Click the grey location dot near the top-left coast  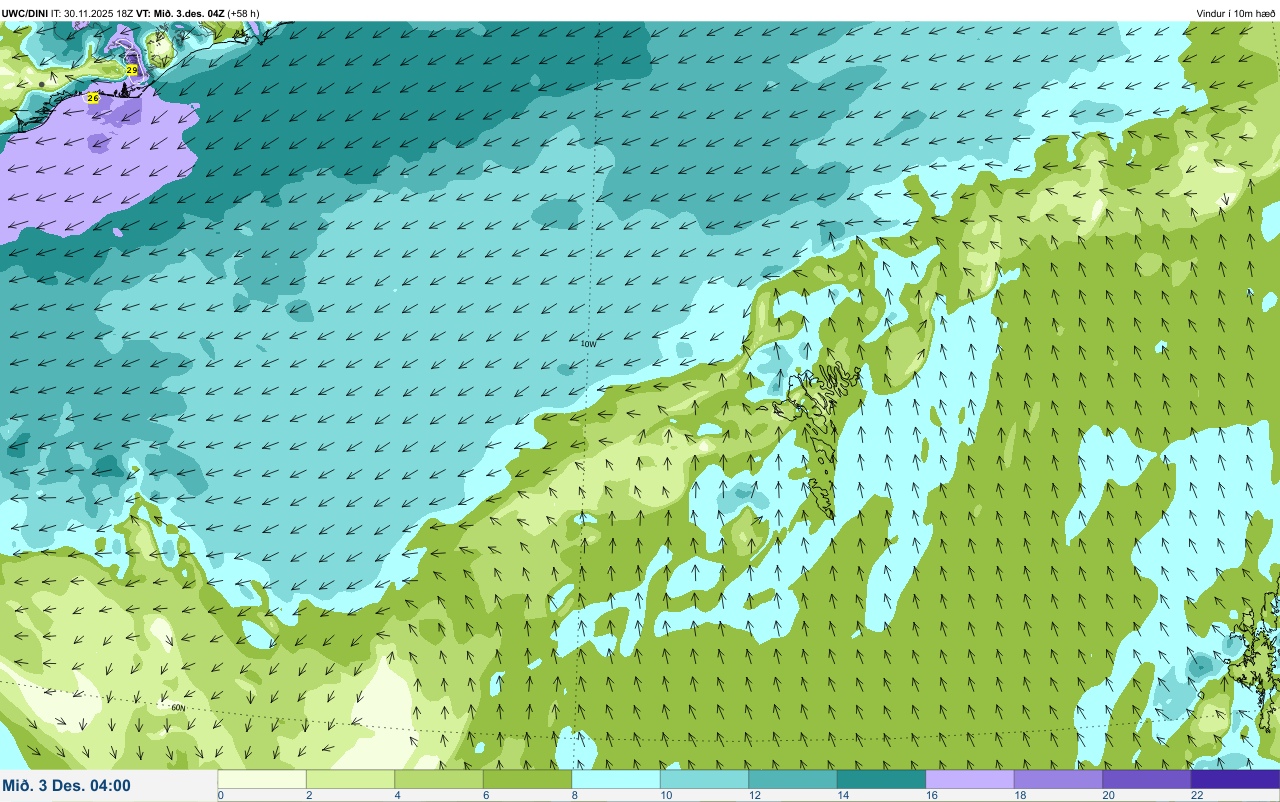pyautogui.click(x=41, y=84)
